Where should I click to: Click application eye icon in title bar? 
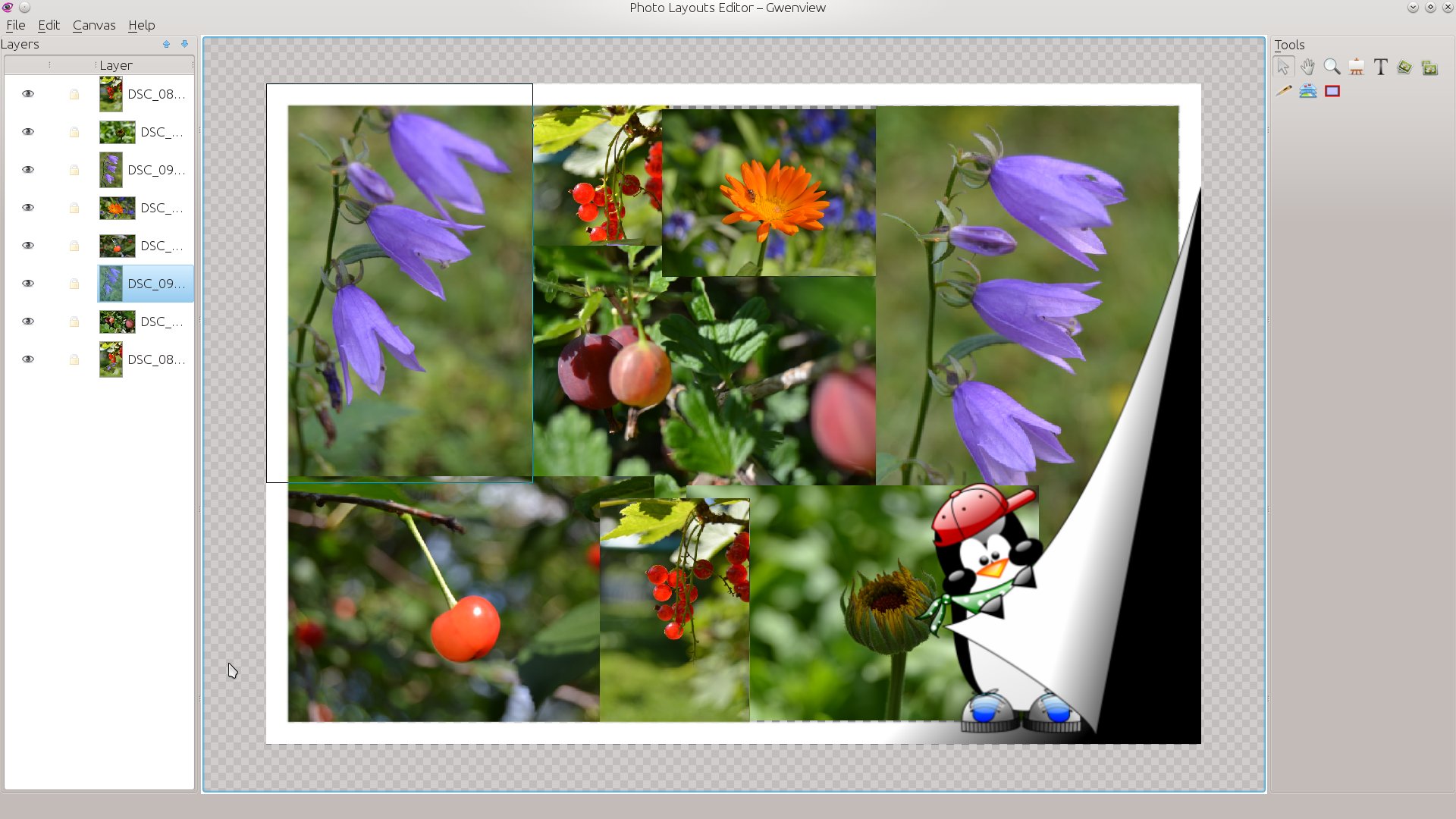(8, 8)
